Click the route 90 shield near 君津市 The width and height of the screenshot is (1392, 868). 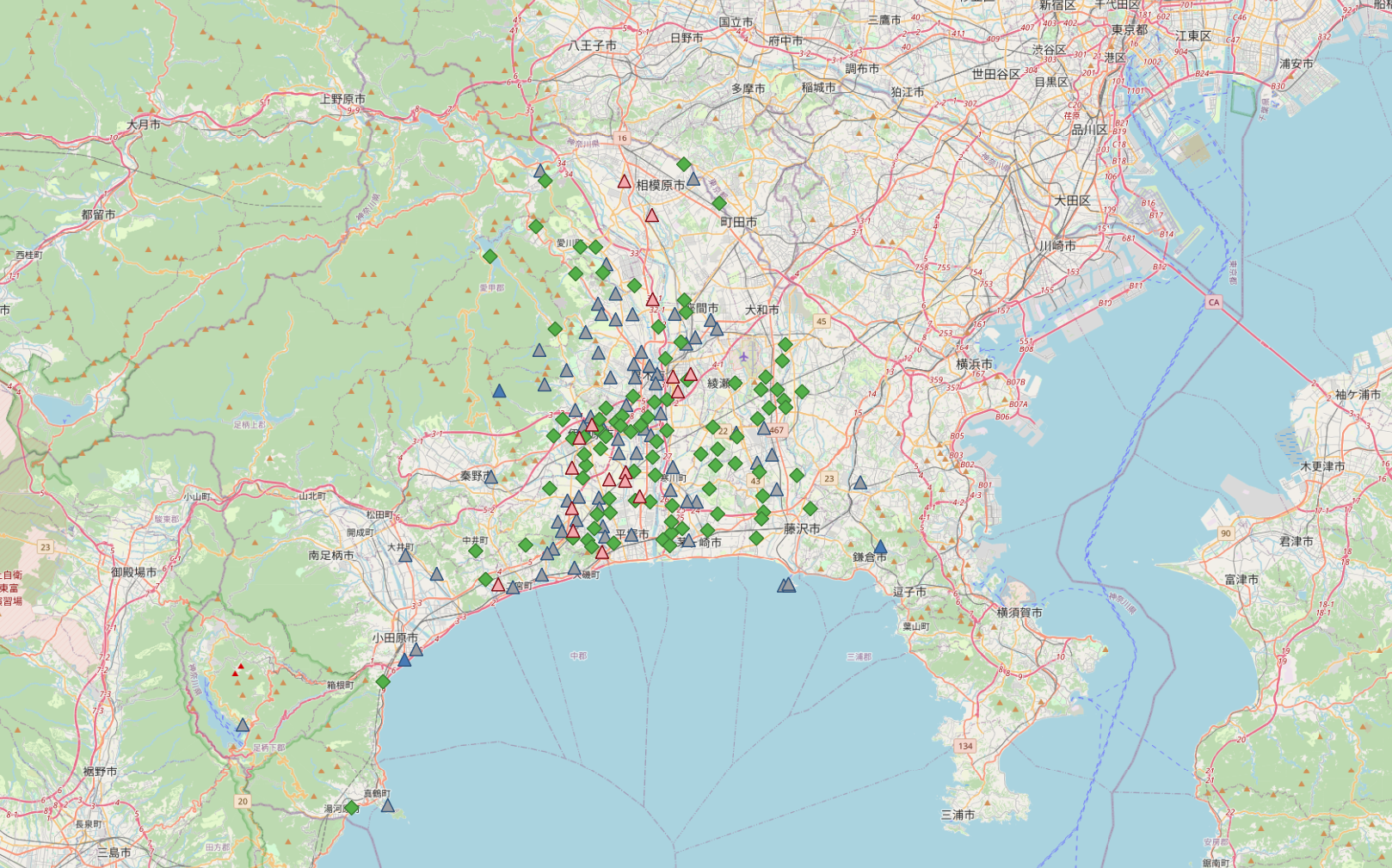[1226, 533]
